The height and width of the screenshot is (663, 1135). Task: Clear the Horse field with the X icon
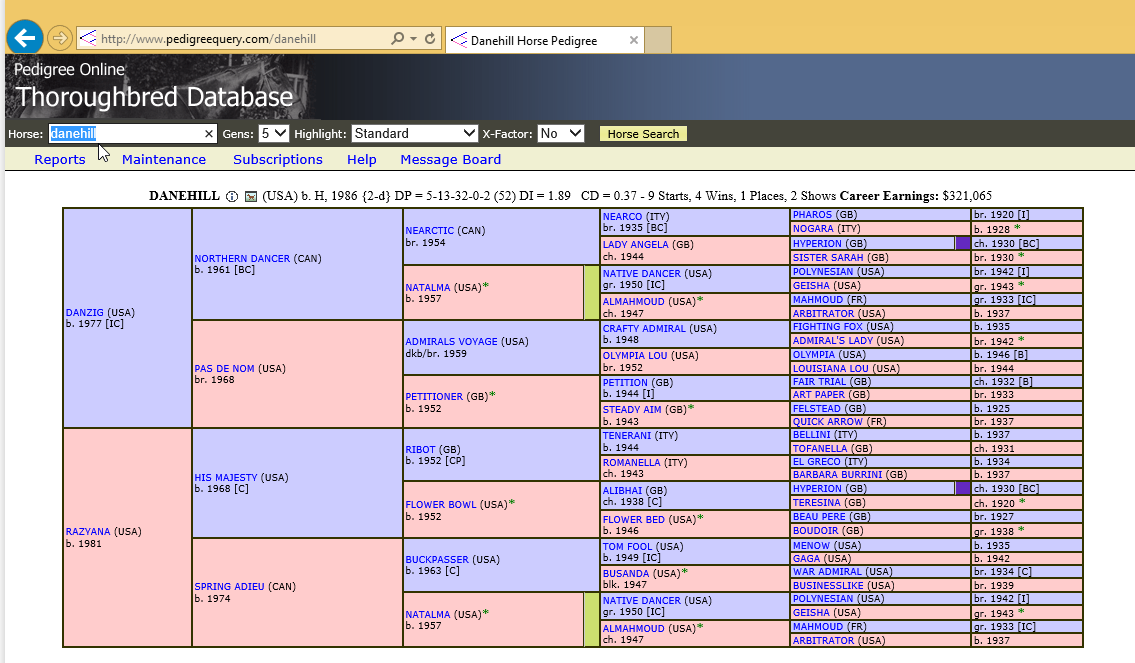click(x=209, y=134)
